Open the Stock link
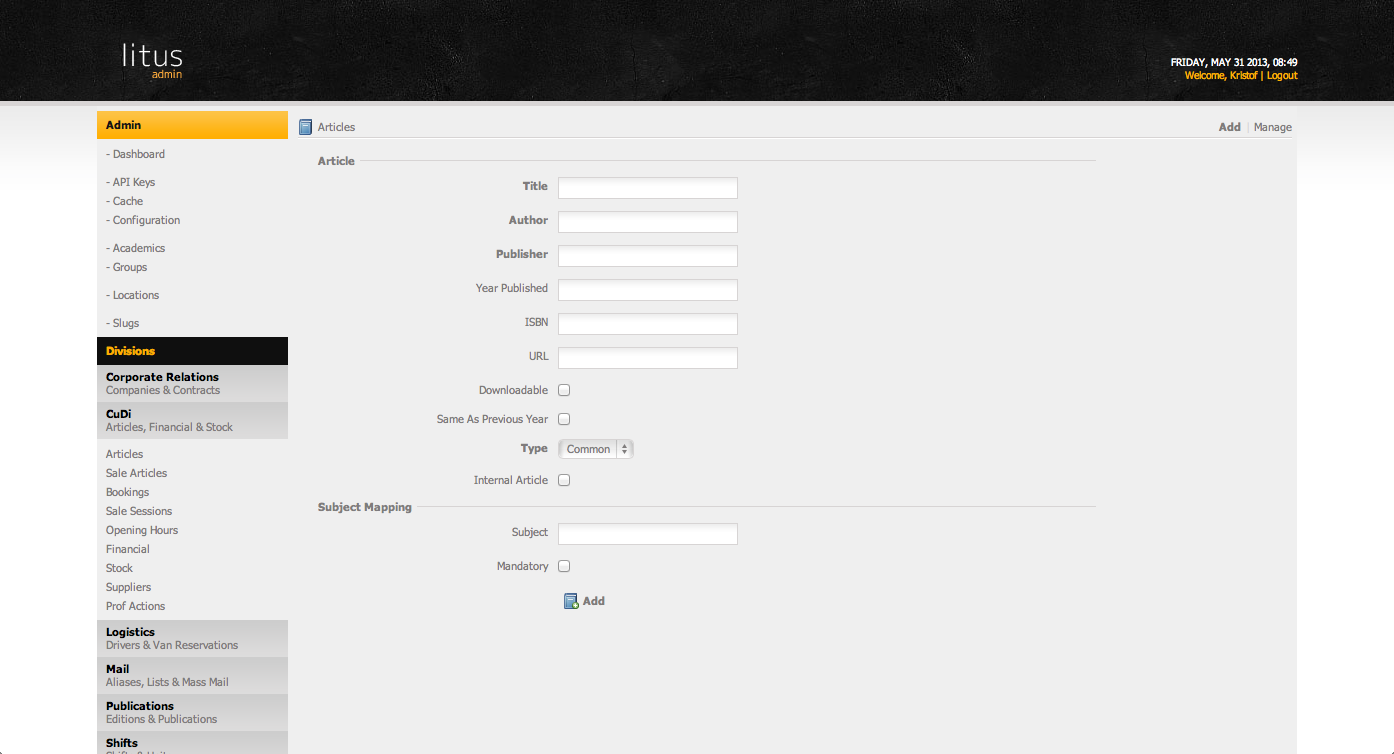The width and height of the screenshot is (1394, 754). tap(119, 568)
